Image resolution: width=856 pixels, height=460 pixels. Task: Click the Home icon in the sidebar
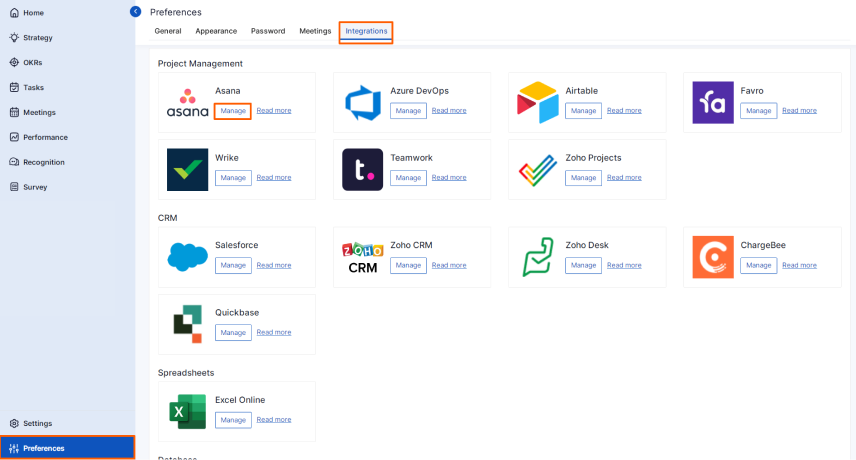coord(14,13)
